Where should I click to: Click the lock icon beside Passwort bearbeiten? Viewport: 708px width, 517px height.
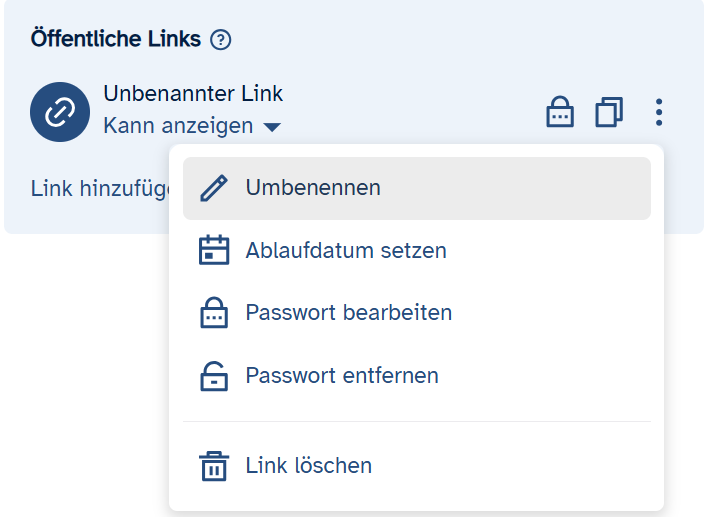214,313
